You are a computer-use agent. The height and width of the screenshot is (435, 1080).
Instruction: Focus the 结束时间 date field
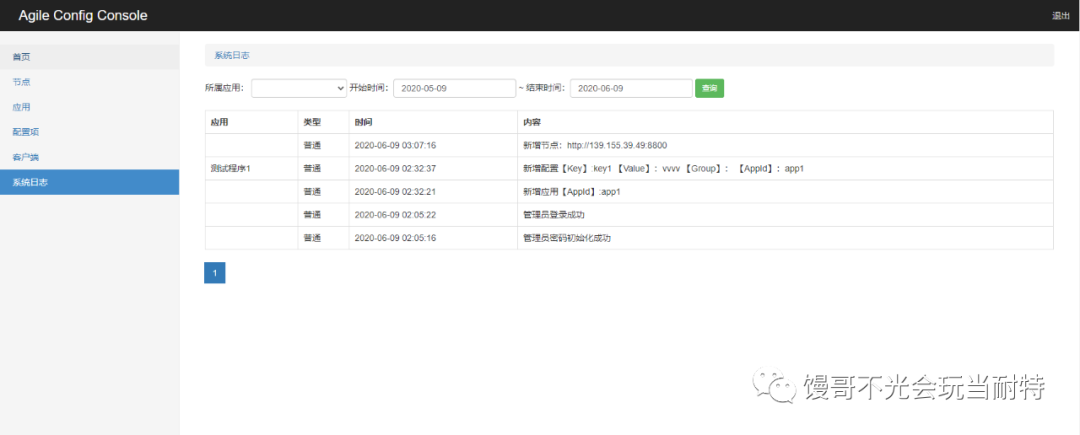[x=631, y=88]
